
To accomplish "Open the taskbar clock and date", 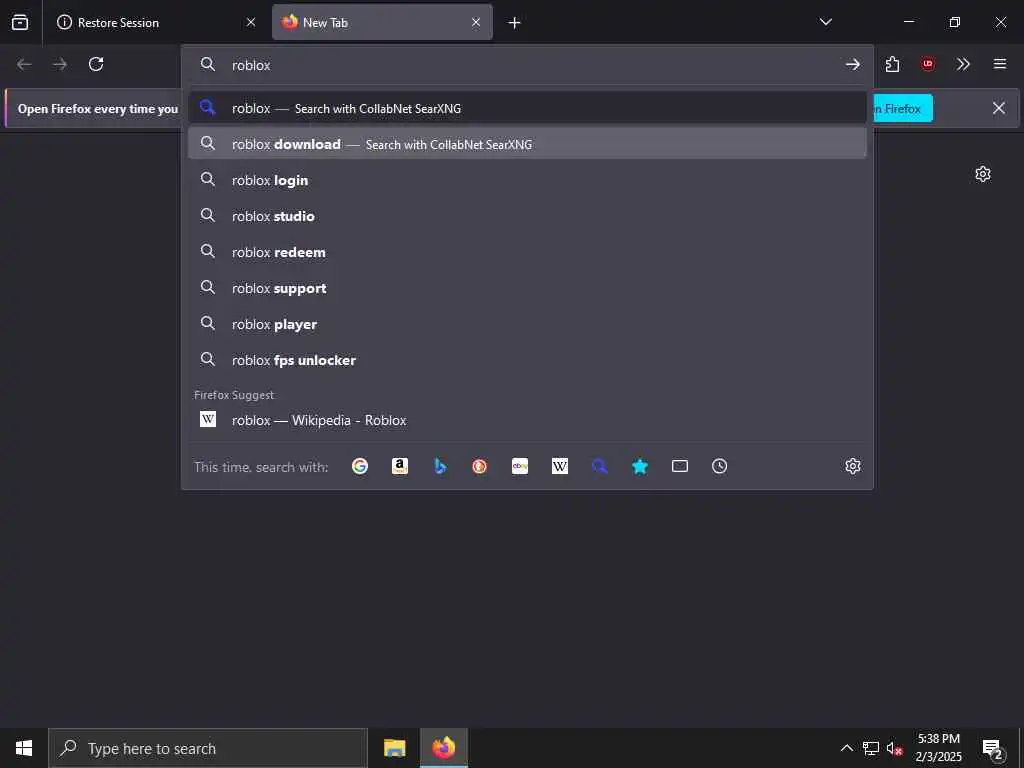I will [x=938, y=748].
